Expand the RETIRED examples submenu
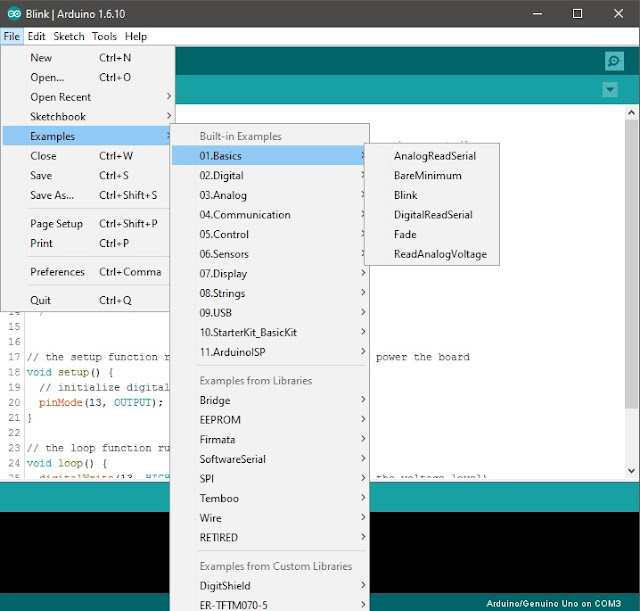Screen dimensions: 640x611 pos(269,537)
